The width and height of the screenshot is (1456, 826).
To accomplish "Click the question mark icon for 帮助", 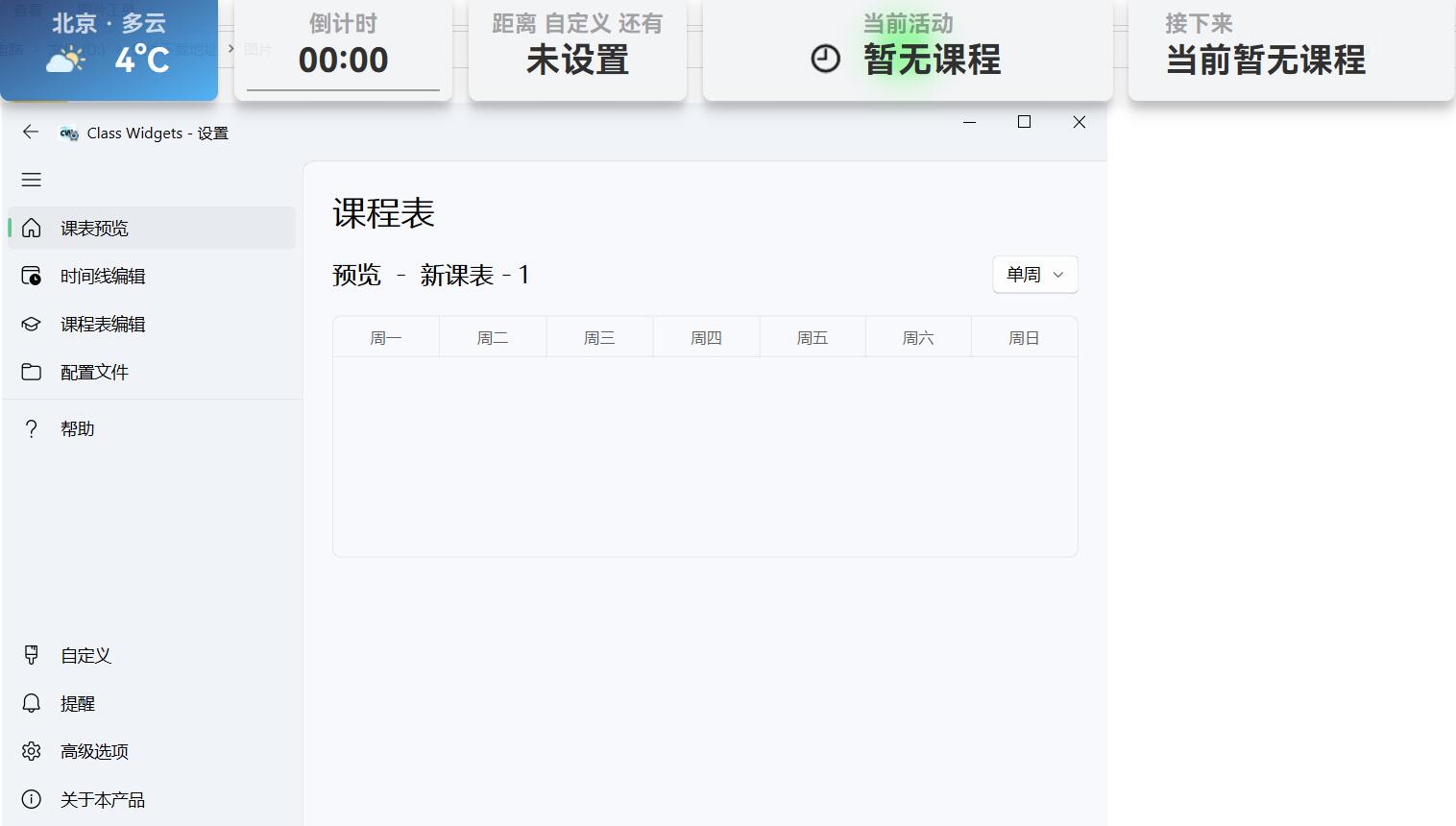I will 31,428.
